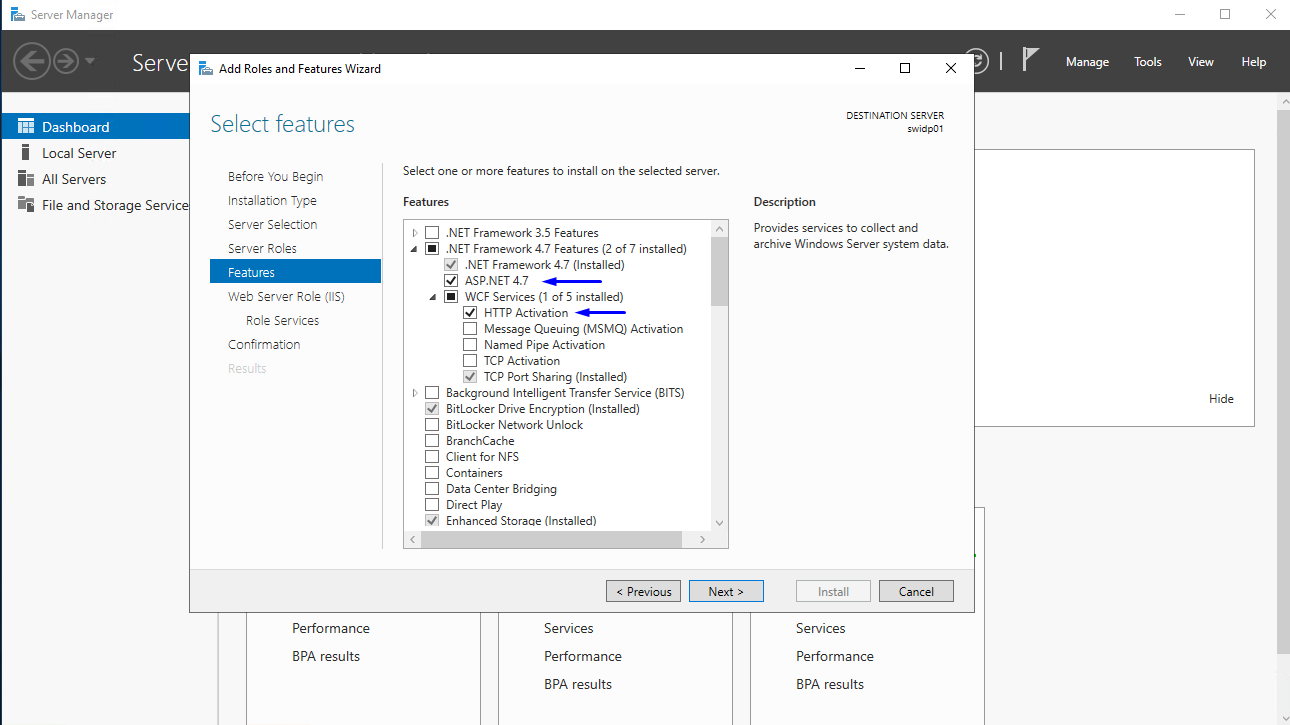Select the Direct Play feature row text
Screen dimensions: 1290x725
pyautogui.click(x=474, y=505)
